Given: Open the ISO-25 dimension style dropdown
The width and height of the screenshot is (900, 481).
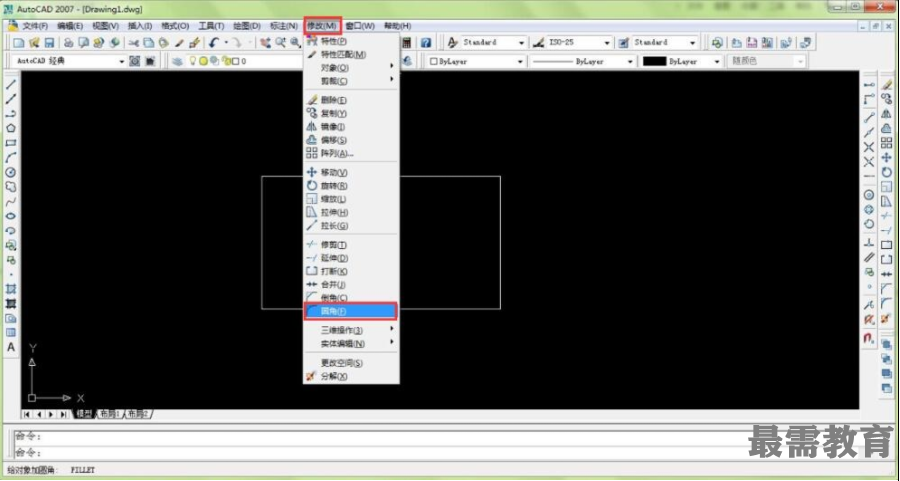Looking at the screenshot, I should coord(607,43).
